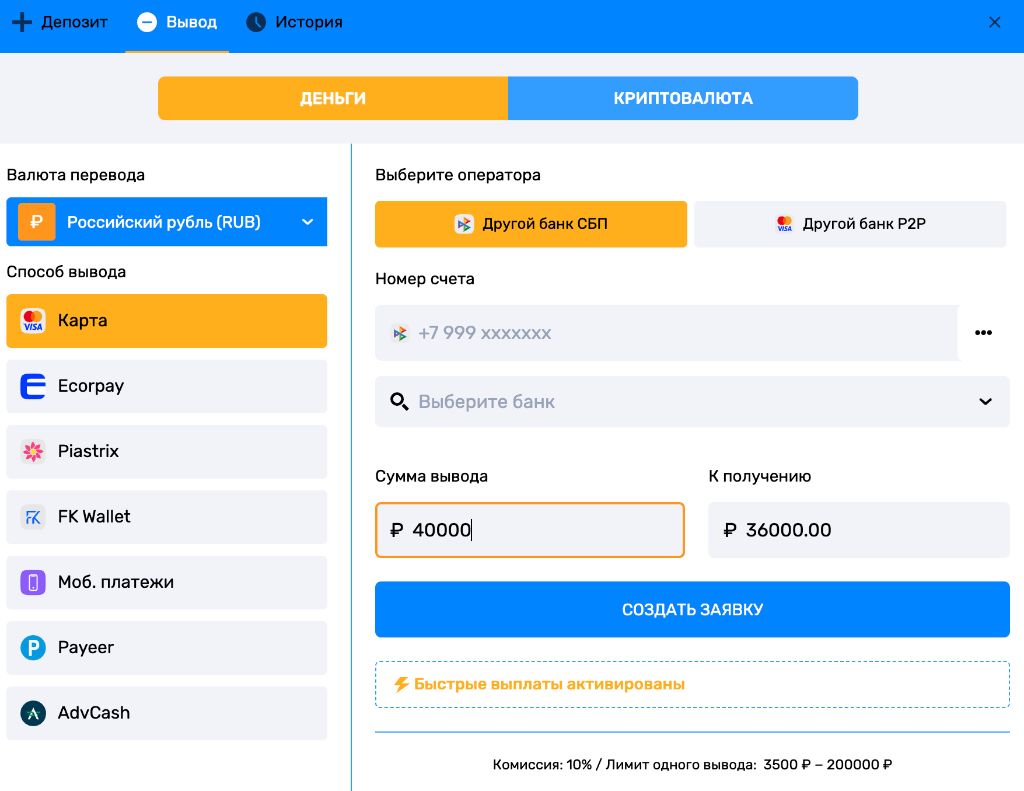Select the Моб. платежи phone icon
The width and height of the screenshot is (1024, 791).
pos(33,582)
